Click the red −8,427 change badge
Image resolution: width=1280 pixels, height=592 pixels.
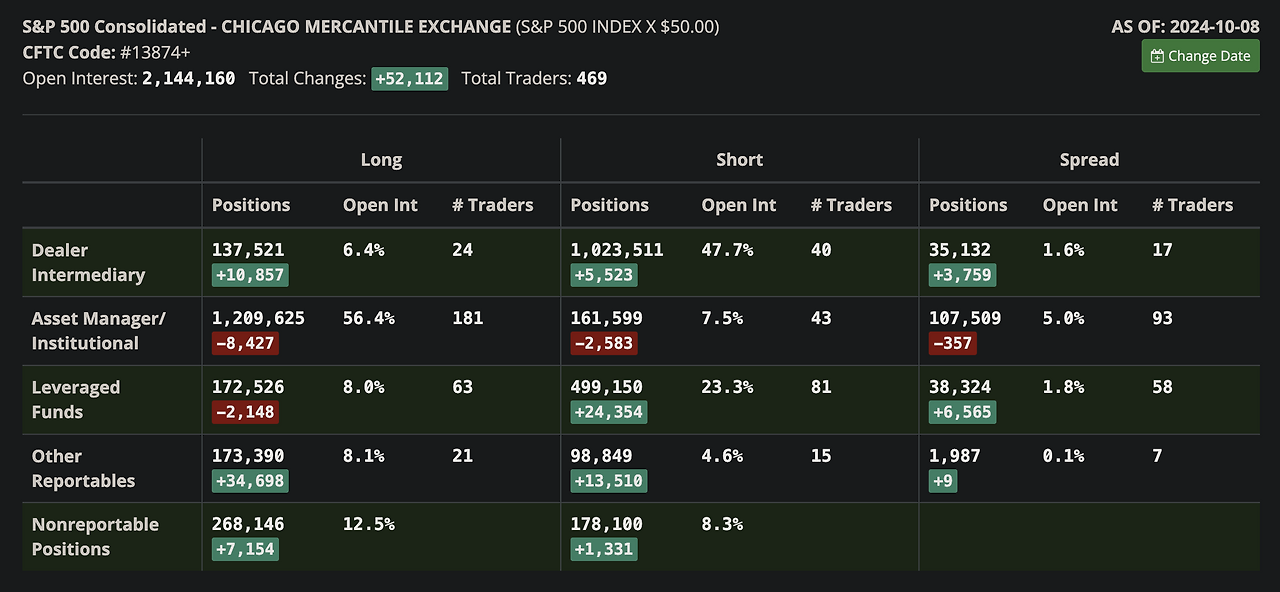pos(244,344)
